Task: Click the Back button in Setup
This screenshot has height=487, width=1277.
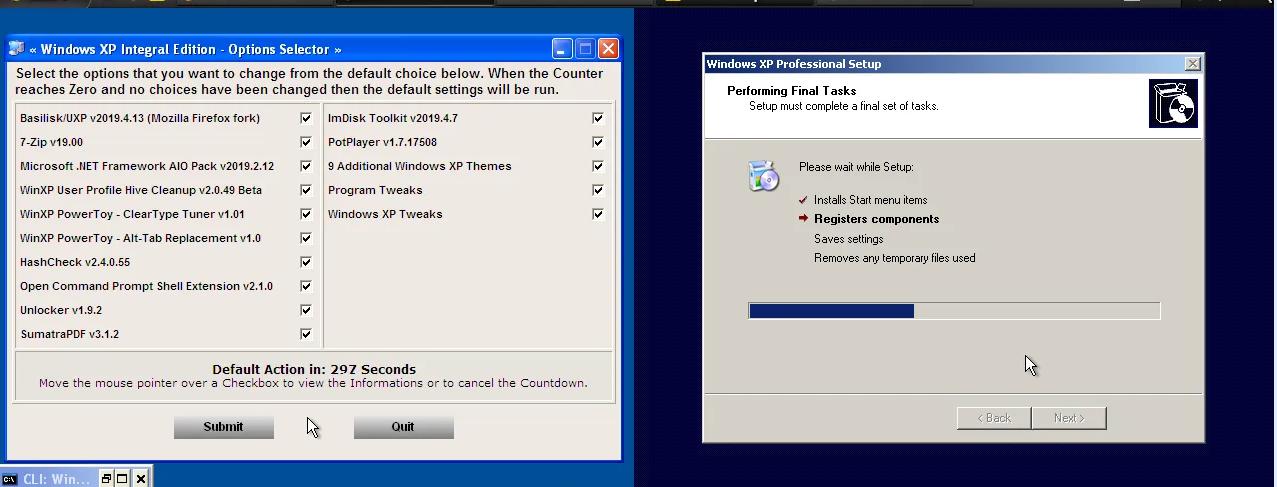Action: coord(994,418)
